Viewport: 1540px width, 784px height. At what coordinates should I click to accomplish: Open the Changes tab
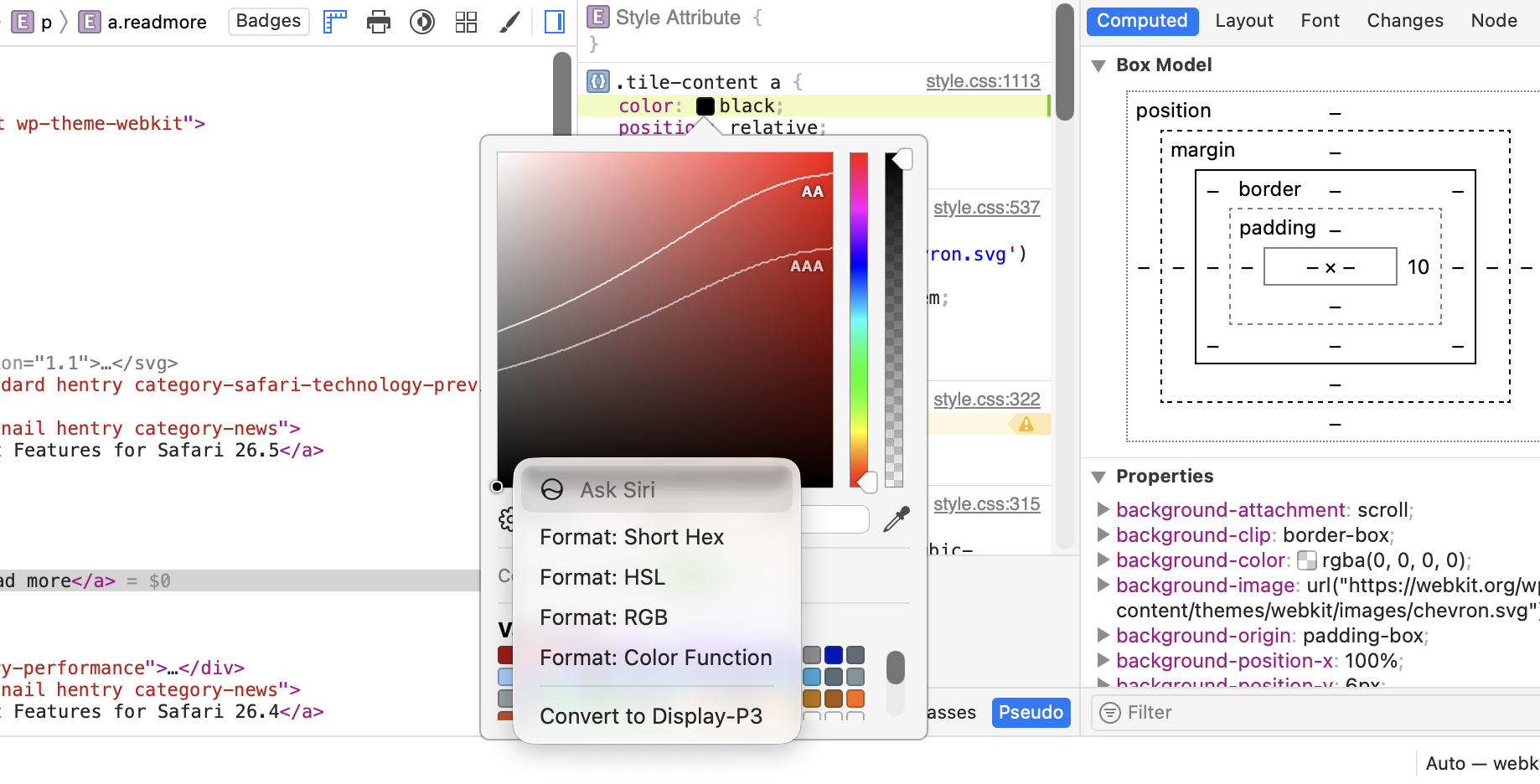pyautogui.click(x=1405, y=21)
